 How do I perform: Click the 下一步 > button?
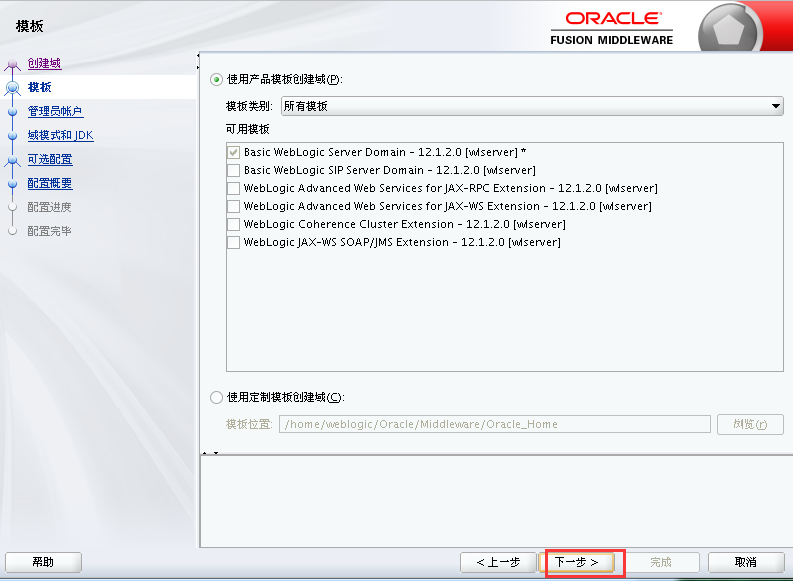[577, 562]
